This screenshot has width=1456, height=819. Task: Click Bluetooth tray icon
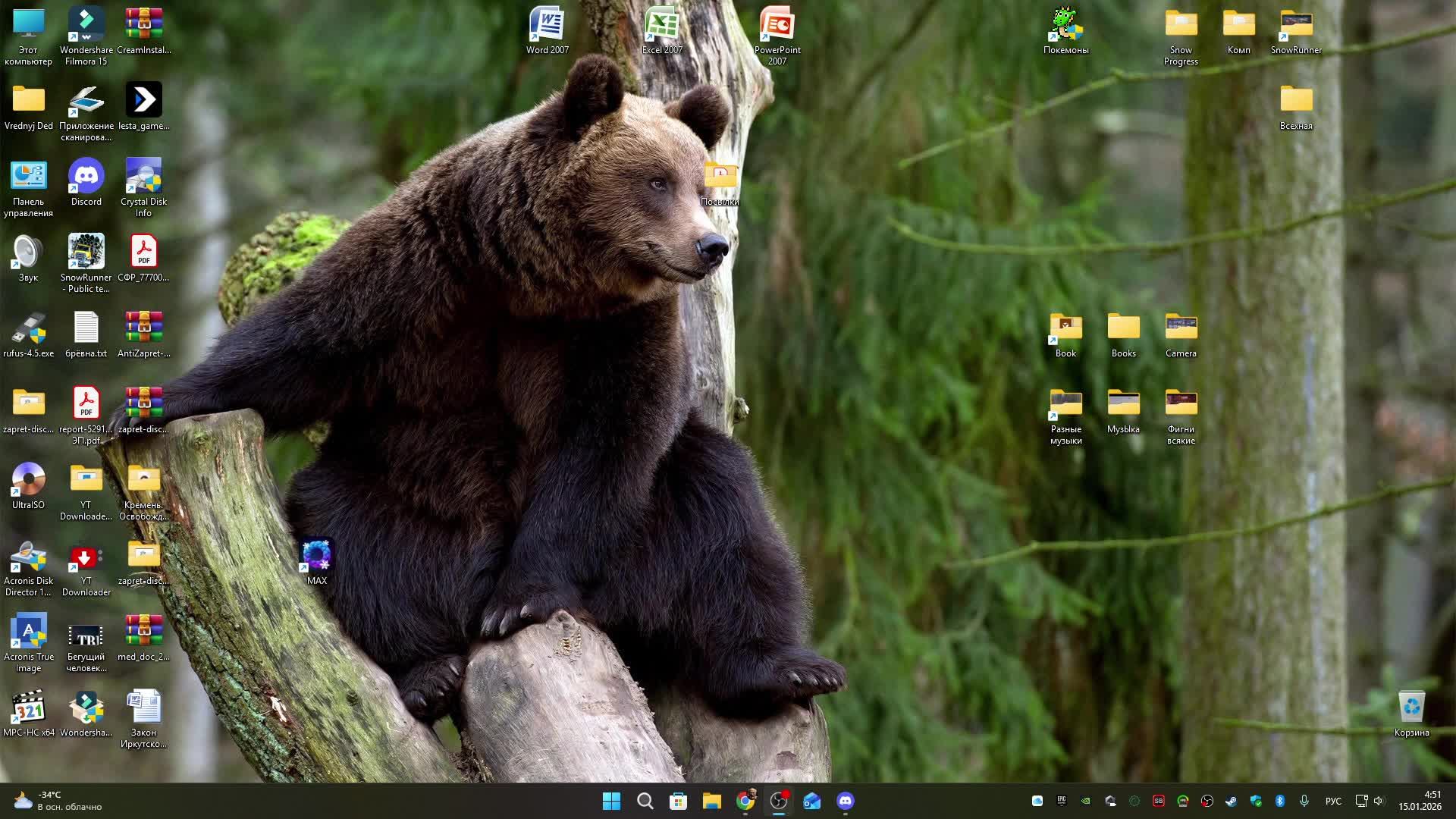click(x=1279, y=801)
